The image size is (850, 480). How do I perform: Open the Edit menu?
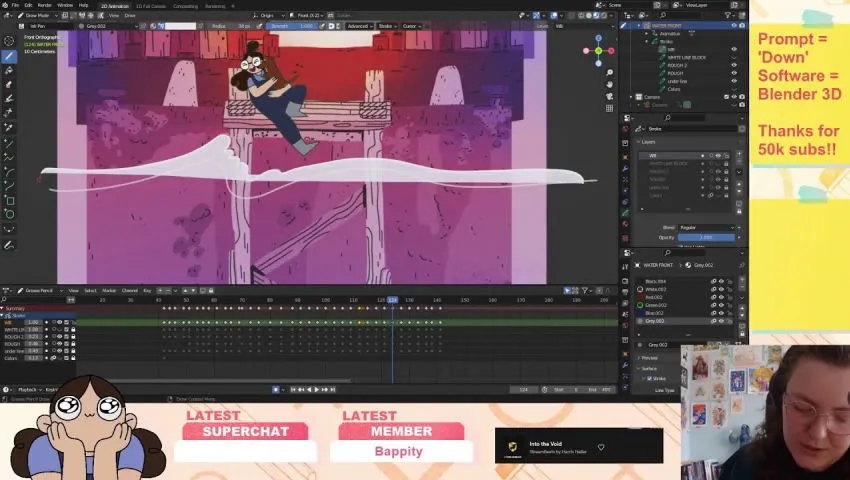pyautogui.click(x=28, y=5)
